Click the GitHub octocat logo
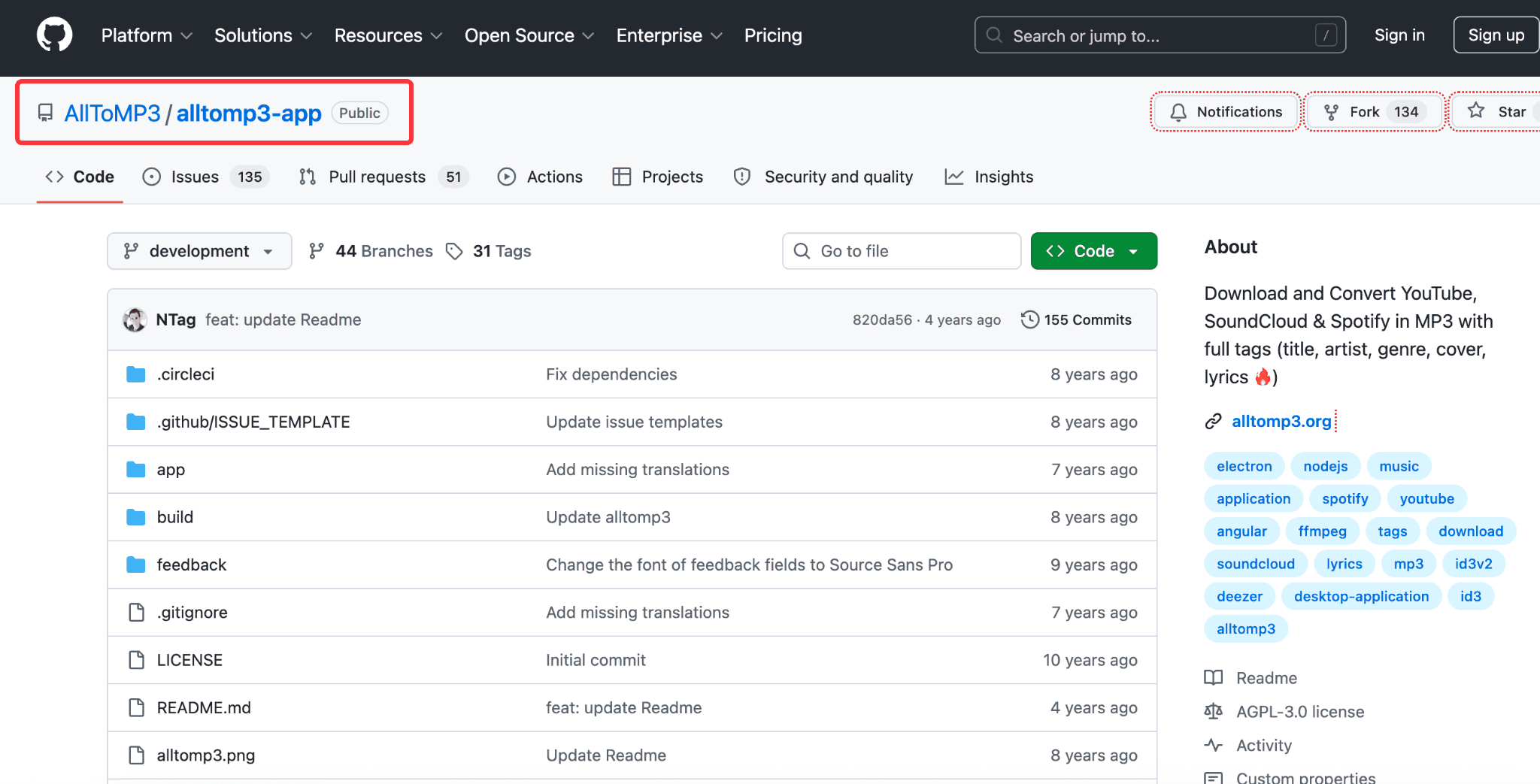 tap(55, 35)
